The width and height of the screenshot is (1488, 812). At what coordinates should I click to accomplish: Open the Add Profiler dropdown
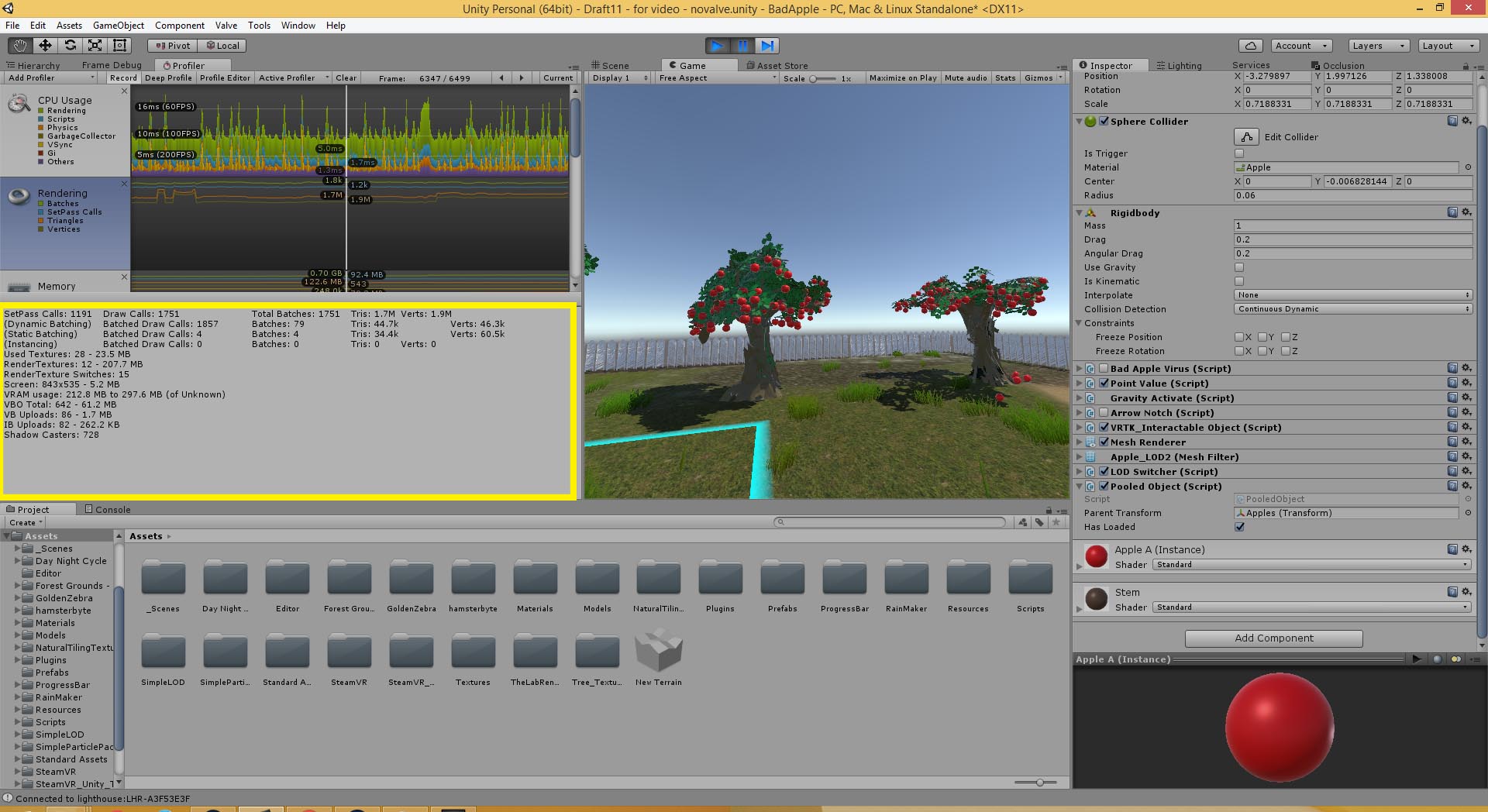coord(50,78)
